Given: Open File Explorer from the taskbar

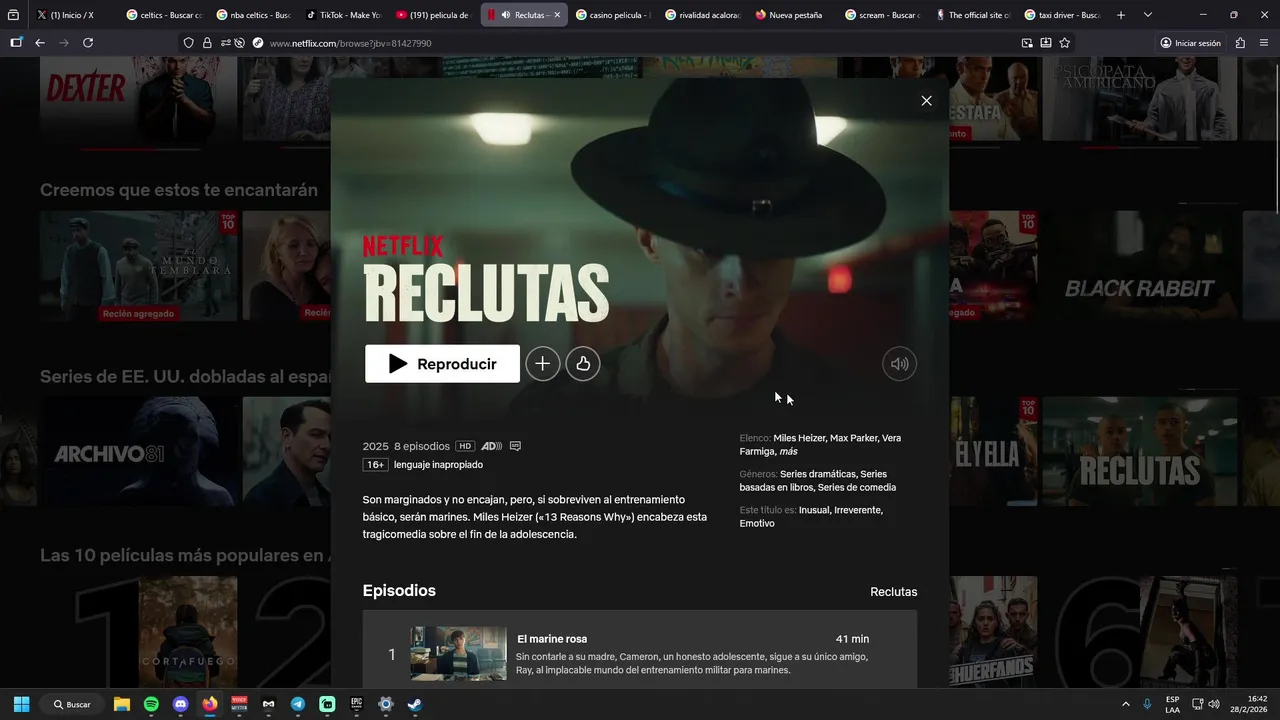Looking at the screenshot, I should pyautogui.click(x=122, y=704).
